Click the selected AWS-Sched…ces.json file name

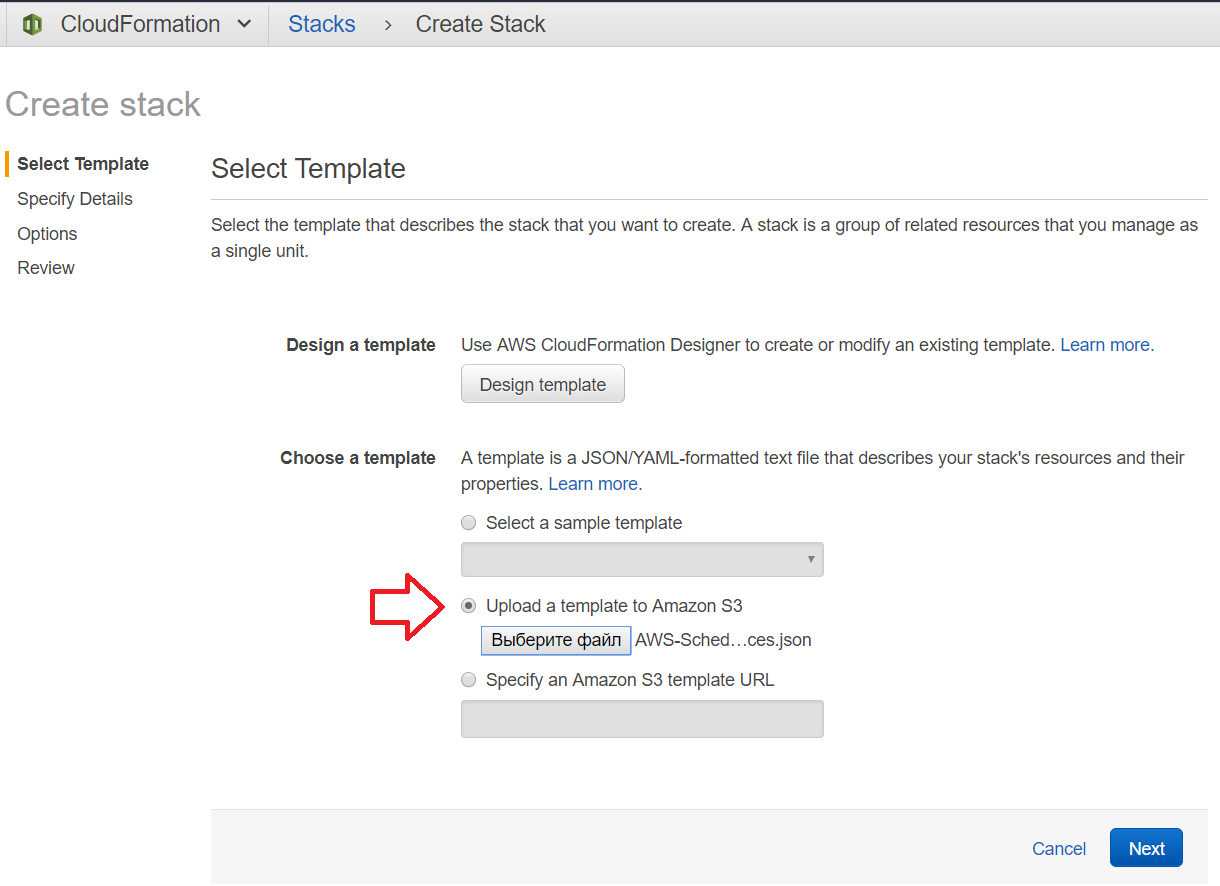click(x=724, y=640)
